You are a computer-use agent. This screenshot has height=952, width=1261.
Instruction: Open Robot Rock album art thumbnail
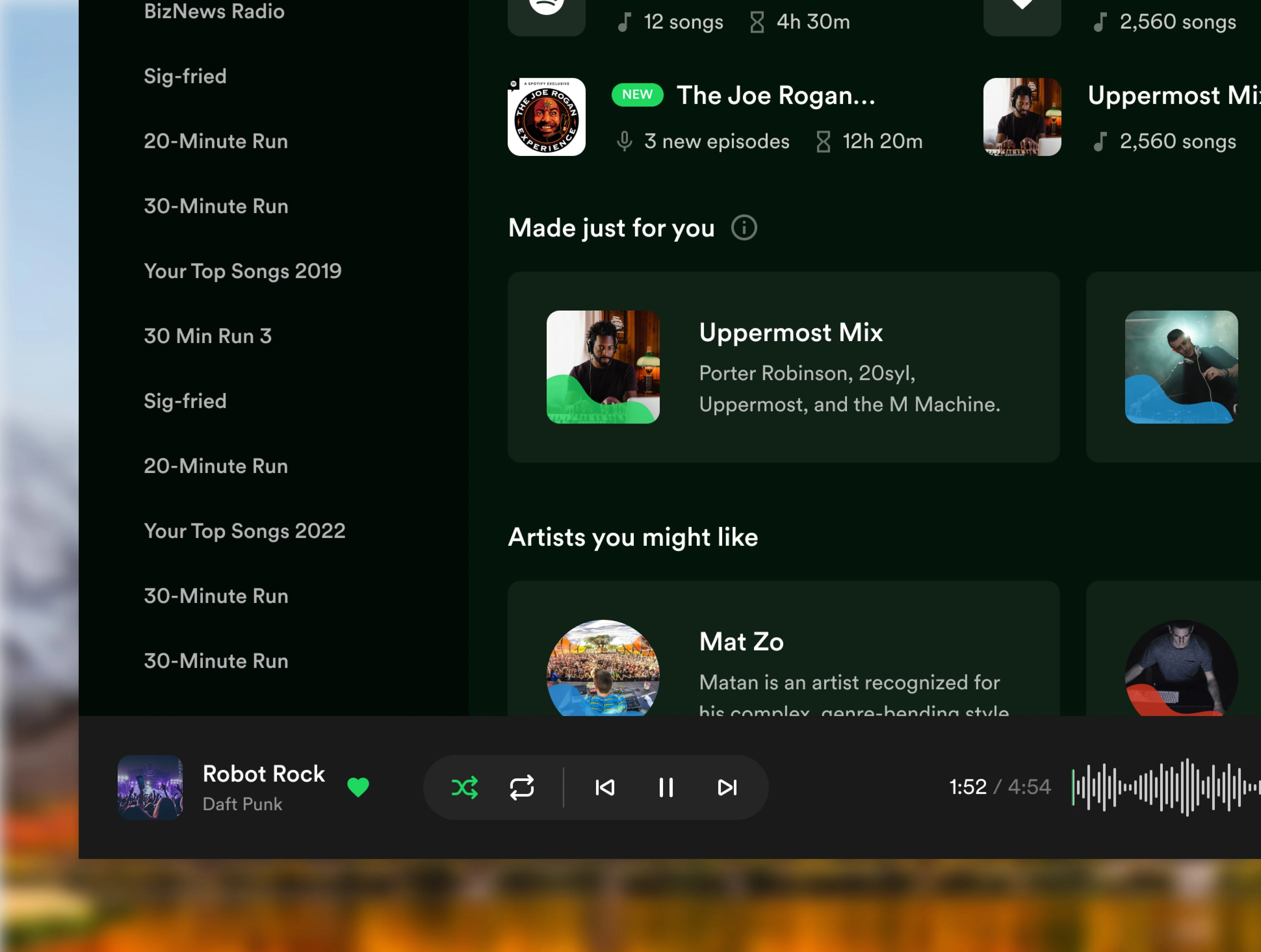[x=150, y=787]
